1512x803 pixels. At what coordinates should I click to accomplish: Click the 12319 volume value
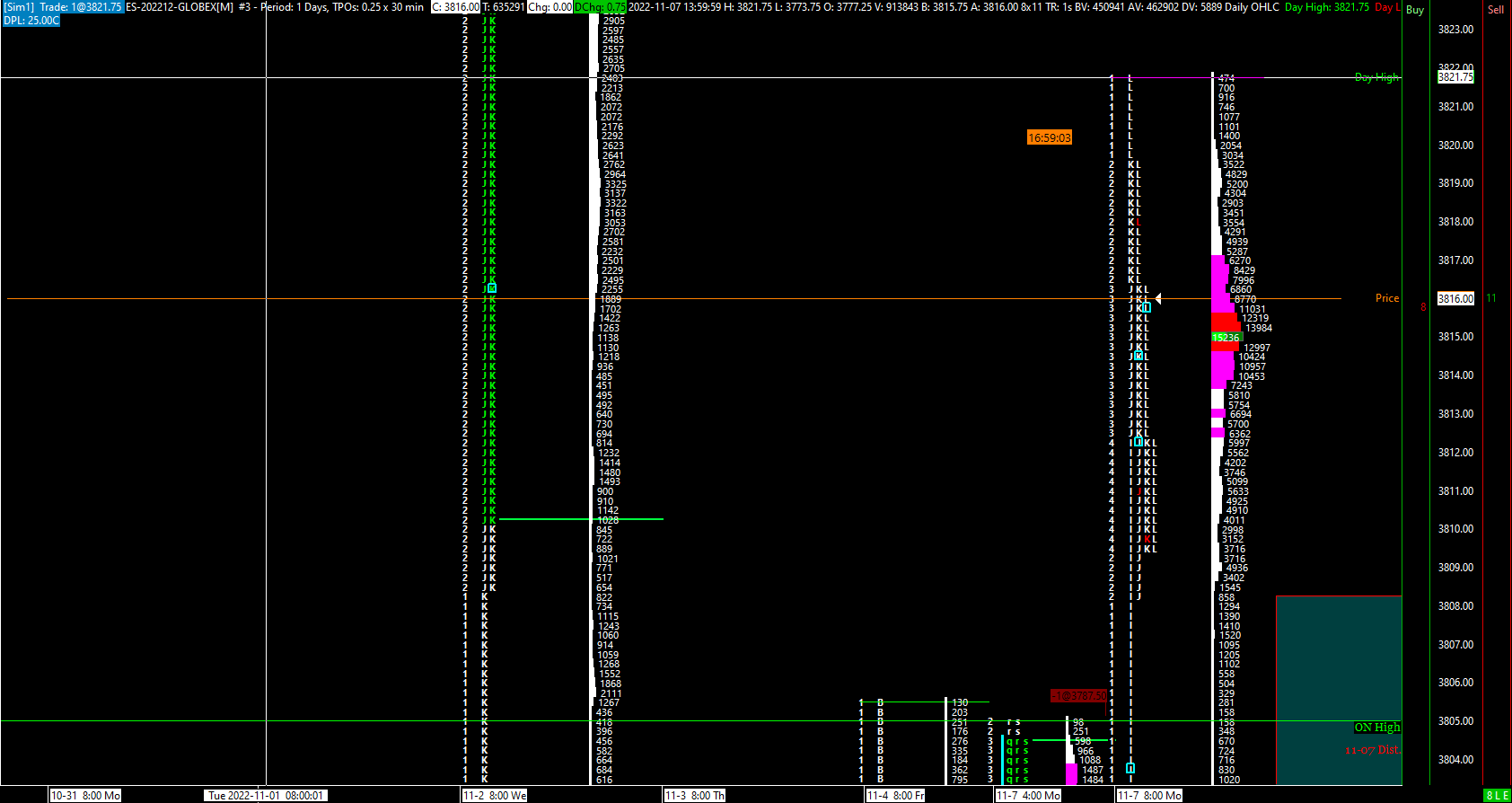coord(1255,318)
